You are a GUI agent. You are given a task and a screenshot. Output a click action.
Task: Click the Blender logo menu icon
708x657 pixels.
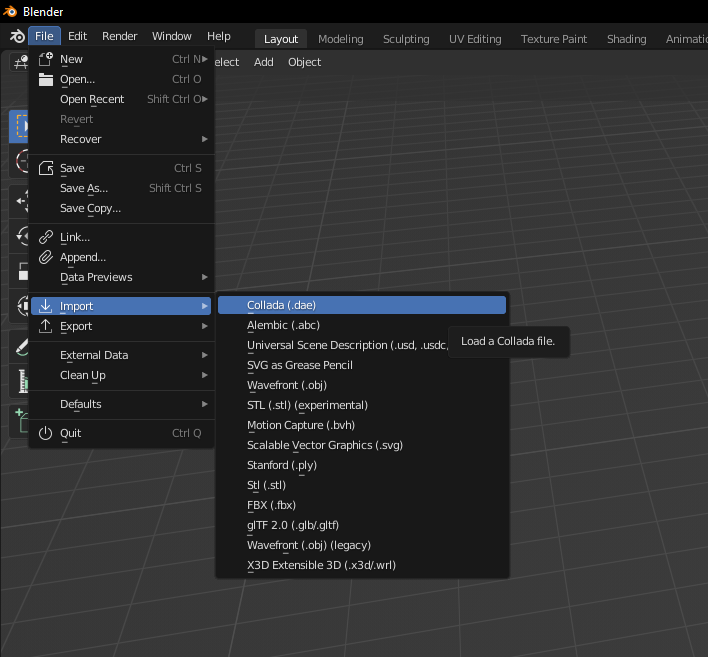pyautogui.click(x=17, y=36)
